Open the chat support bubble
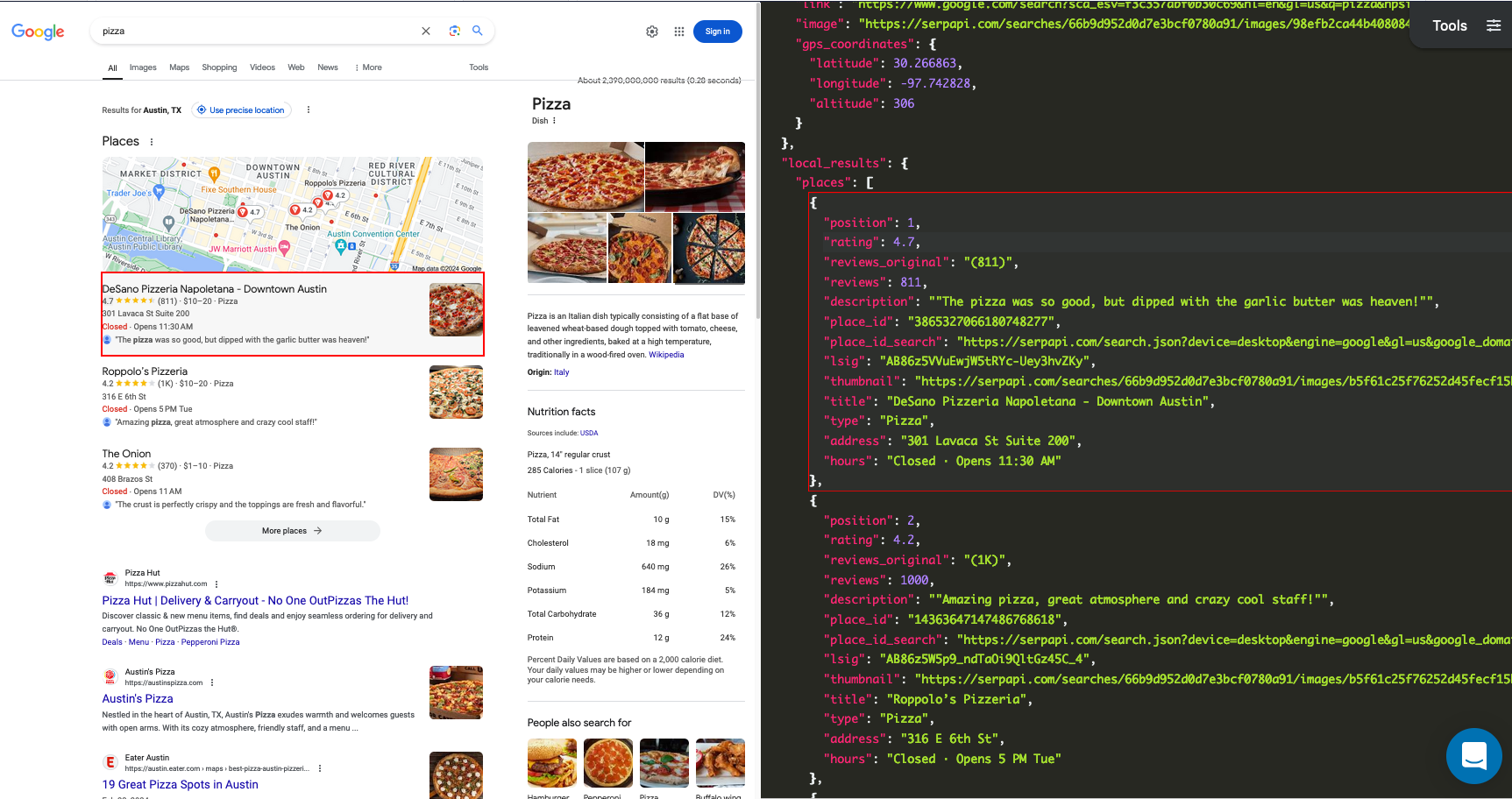 [1474, 756]
